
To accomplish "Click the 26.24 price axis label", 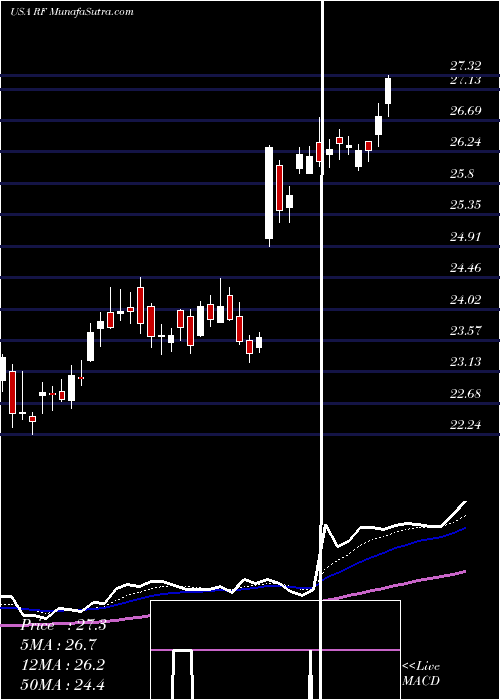I will pyautogui.click(x=465, y=142).
